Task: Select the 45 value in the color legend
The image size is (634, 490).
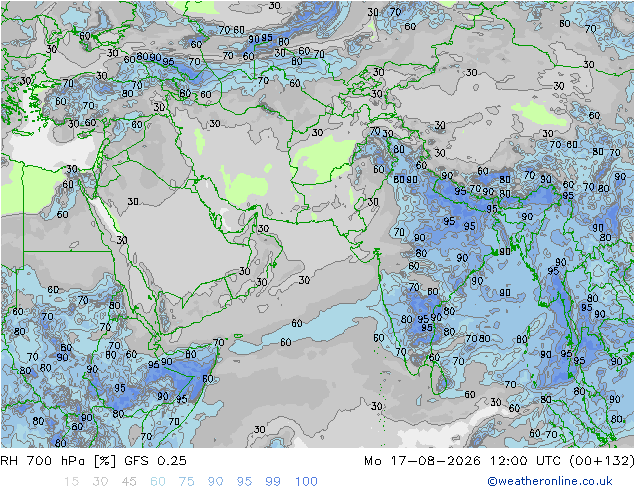Action: (129, 482)
